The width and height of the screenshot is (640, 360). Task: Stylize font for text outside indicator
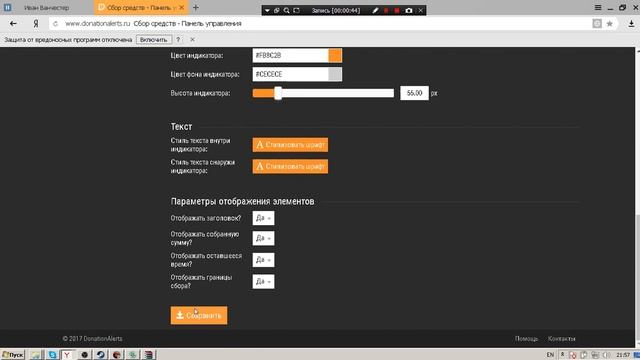tap(290, 167)
